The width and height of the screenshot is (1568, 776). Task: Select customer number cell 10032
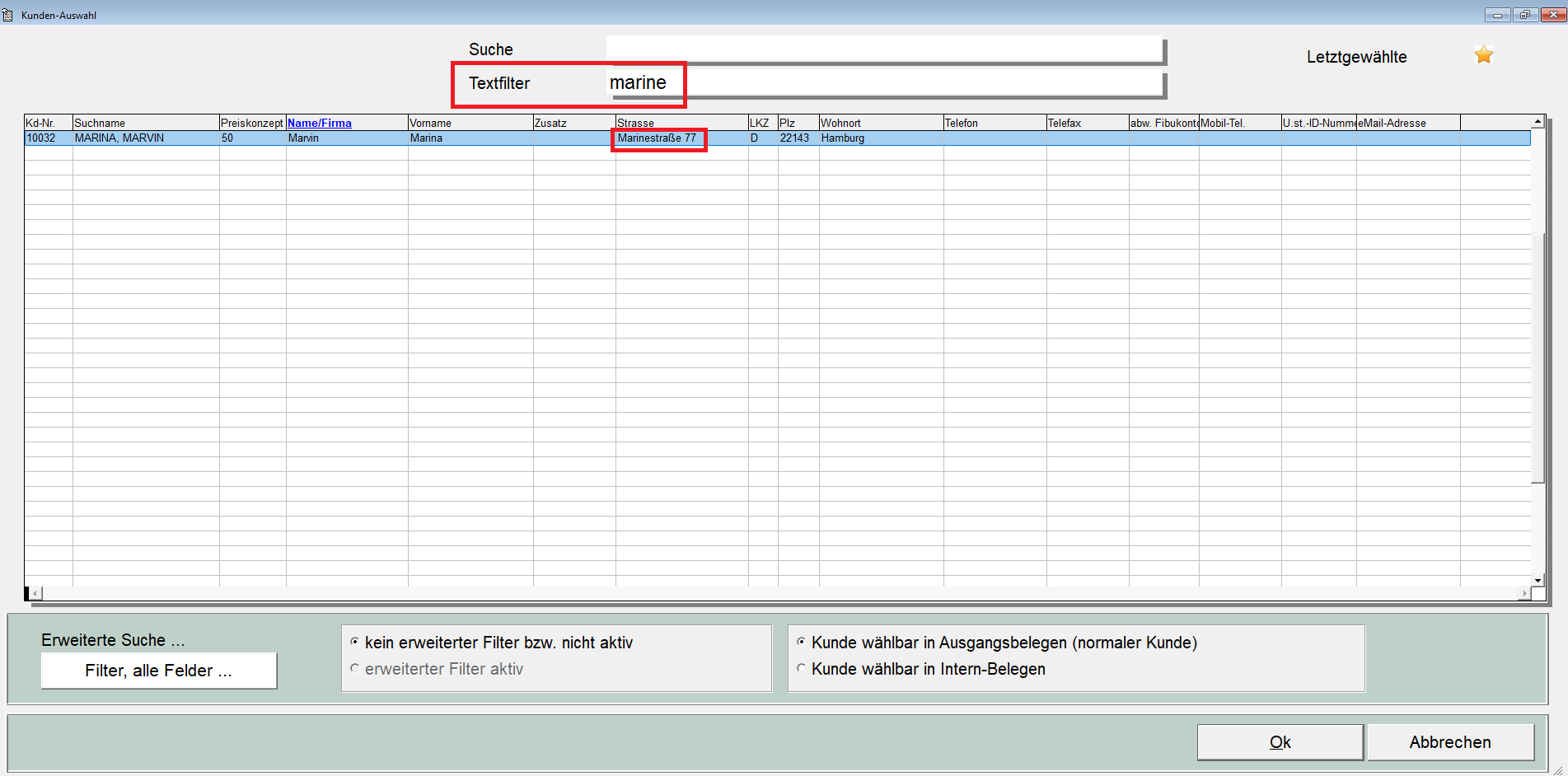[49, 138]
